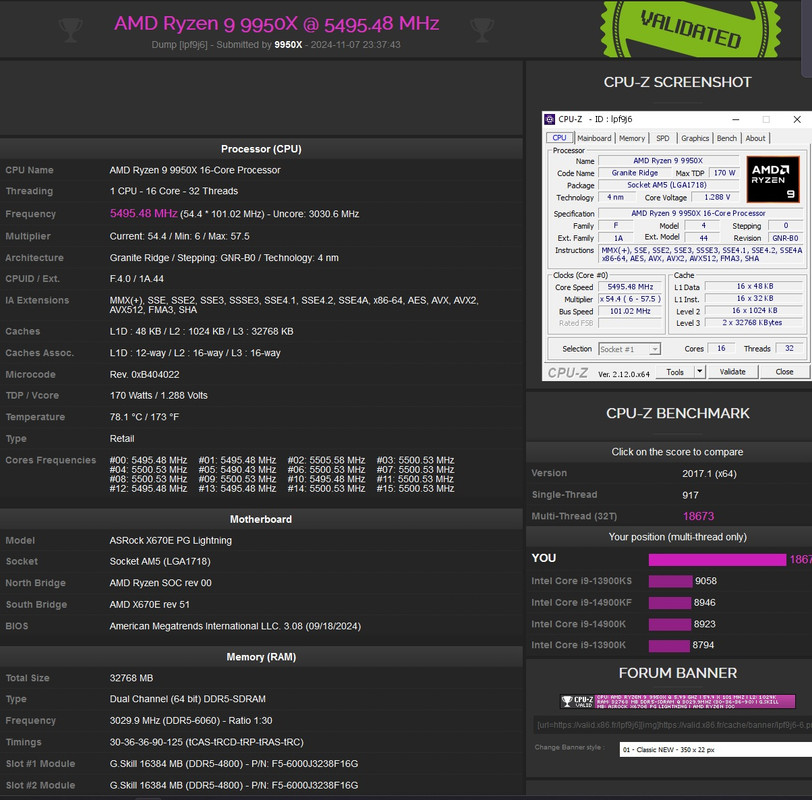Viewport: 812px width, 800px height.
Task: Open the Socket #1 selection dropdown
Action: (x=629, y=349)
